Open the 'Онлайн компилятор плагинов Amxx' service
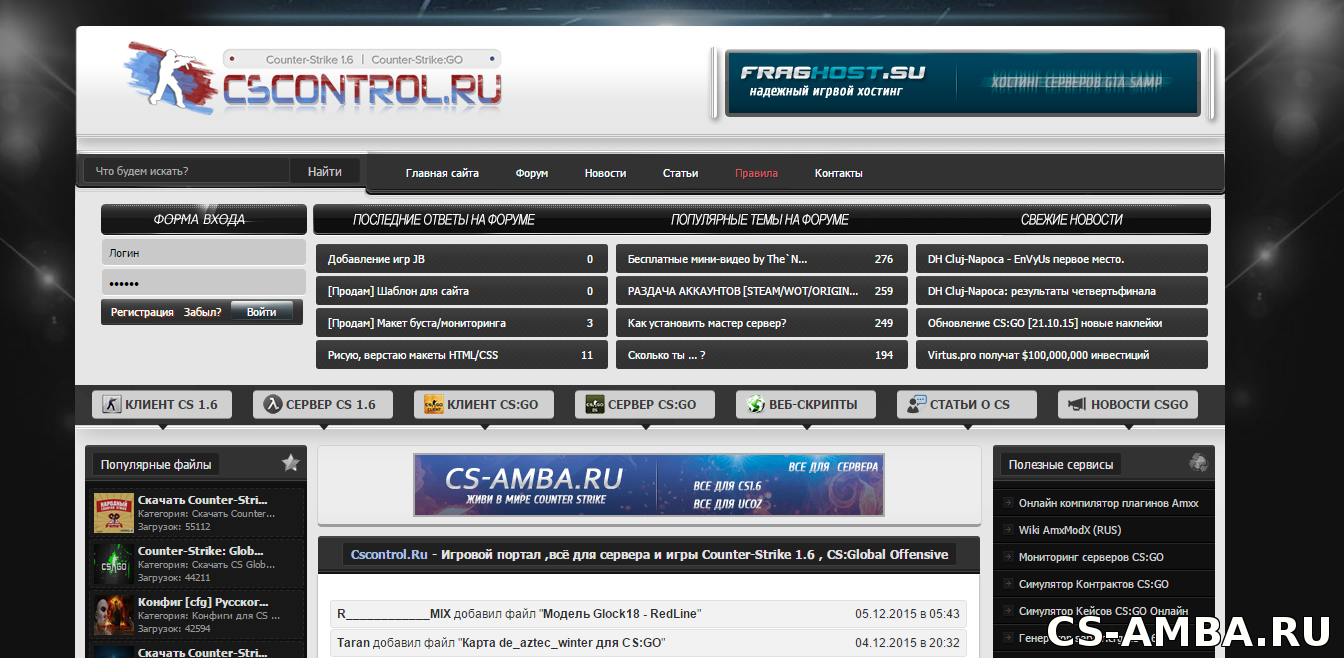 [x=1108, y=503]
